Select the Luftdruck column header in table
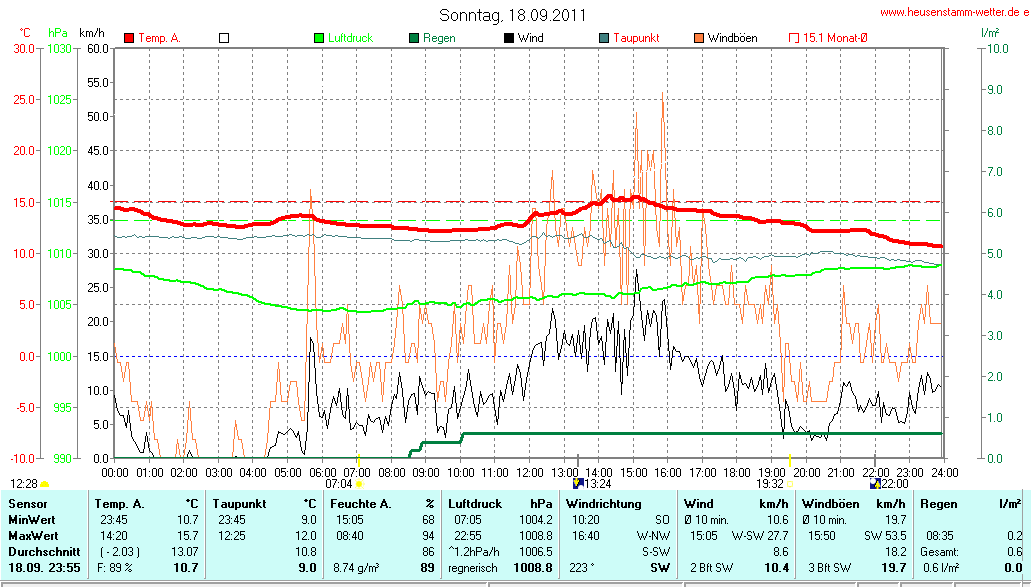The width and height of the screenshot is (1034, 587). [472, 503]
